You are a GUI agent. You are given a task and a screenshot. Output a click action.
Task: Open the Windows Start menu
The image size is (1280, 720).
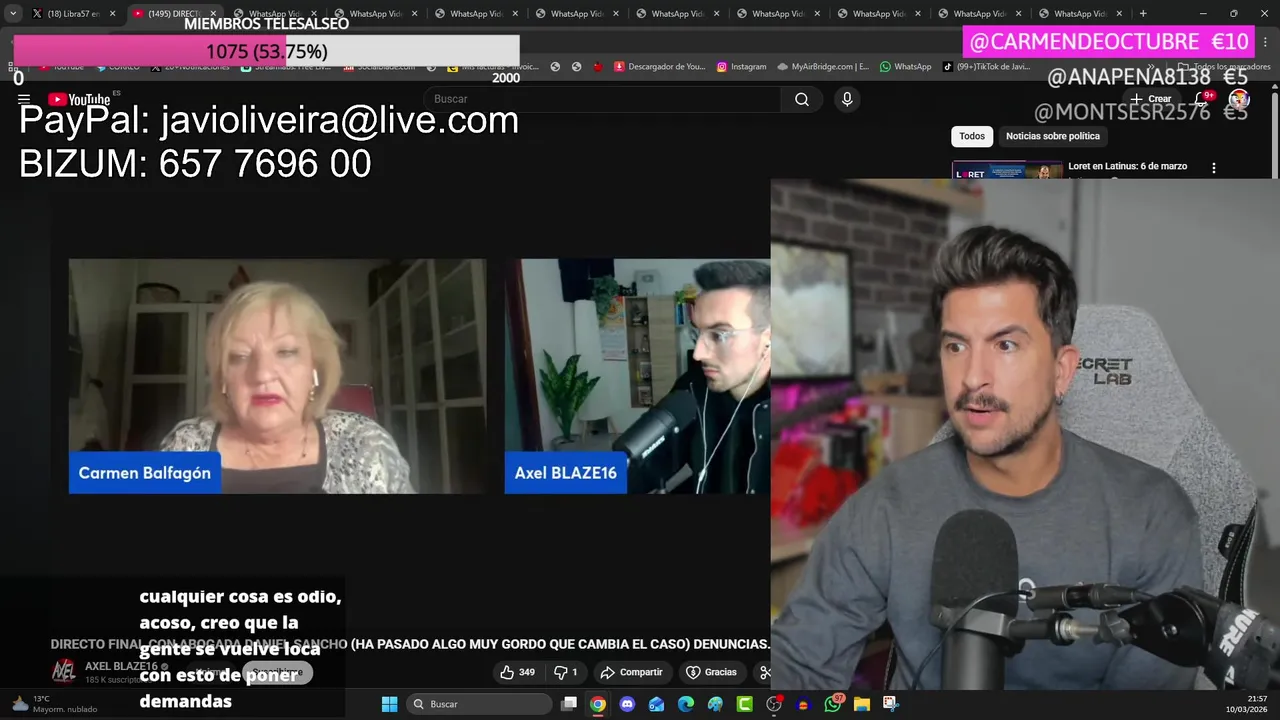(x=390, y=704)
